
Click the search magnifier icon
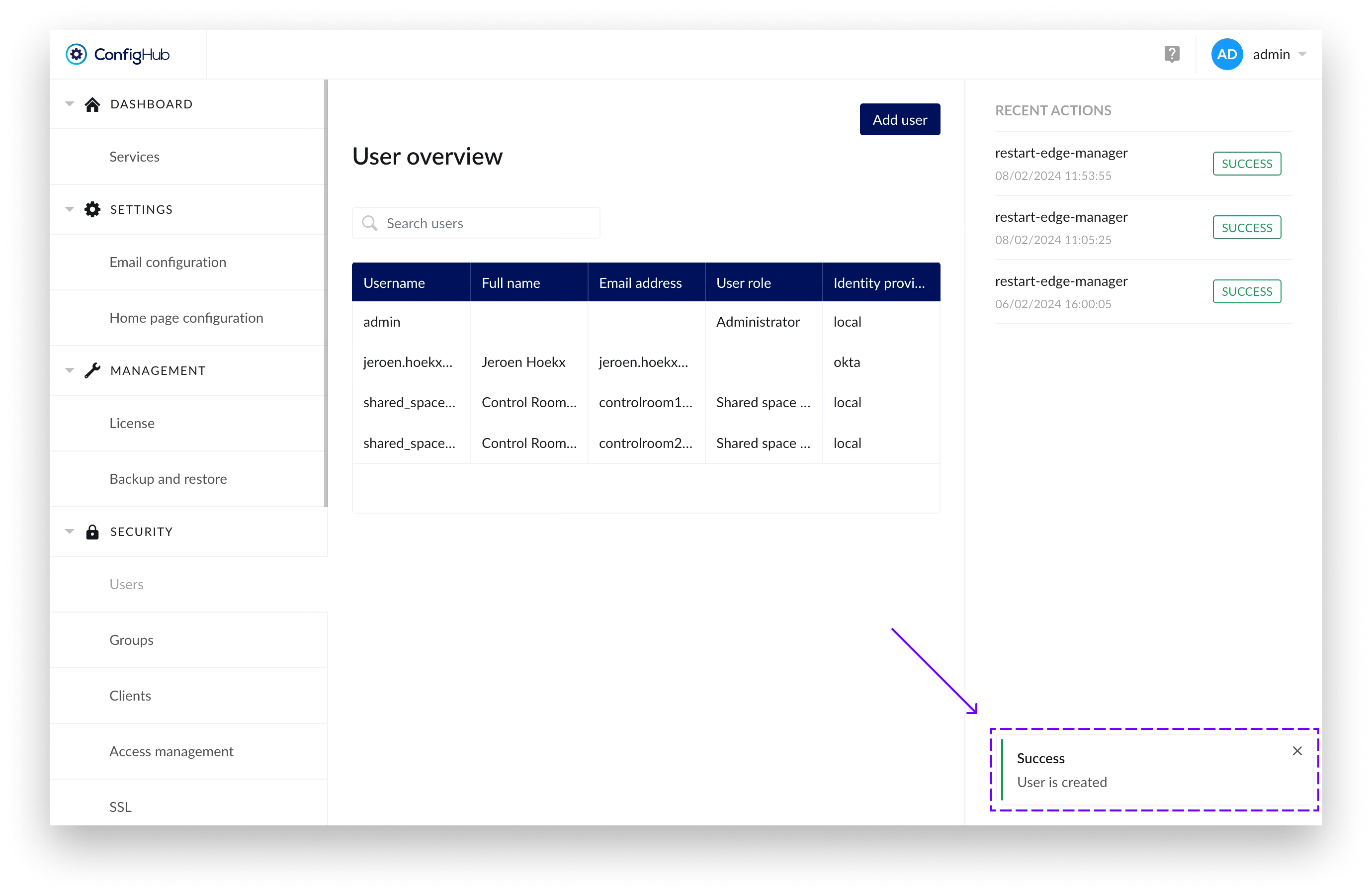[x=369, y=223]
